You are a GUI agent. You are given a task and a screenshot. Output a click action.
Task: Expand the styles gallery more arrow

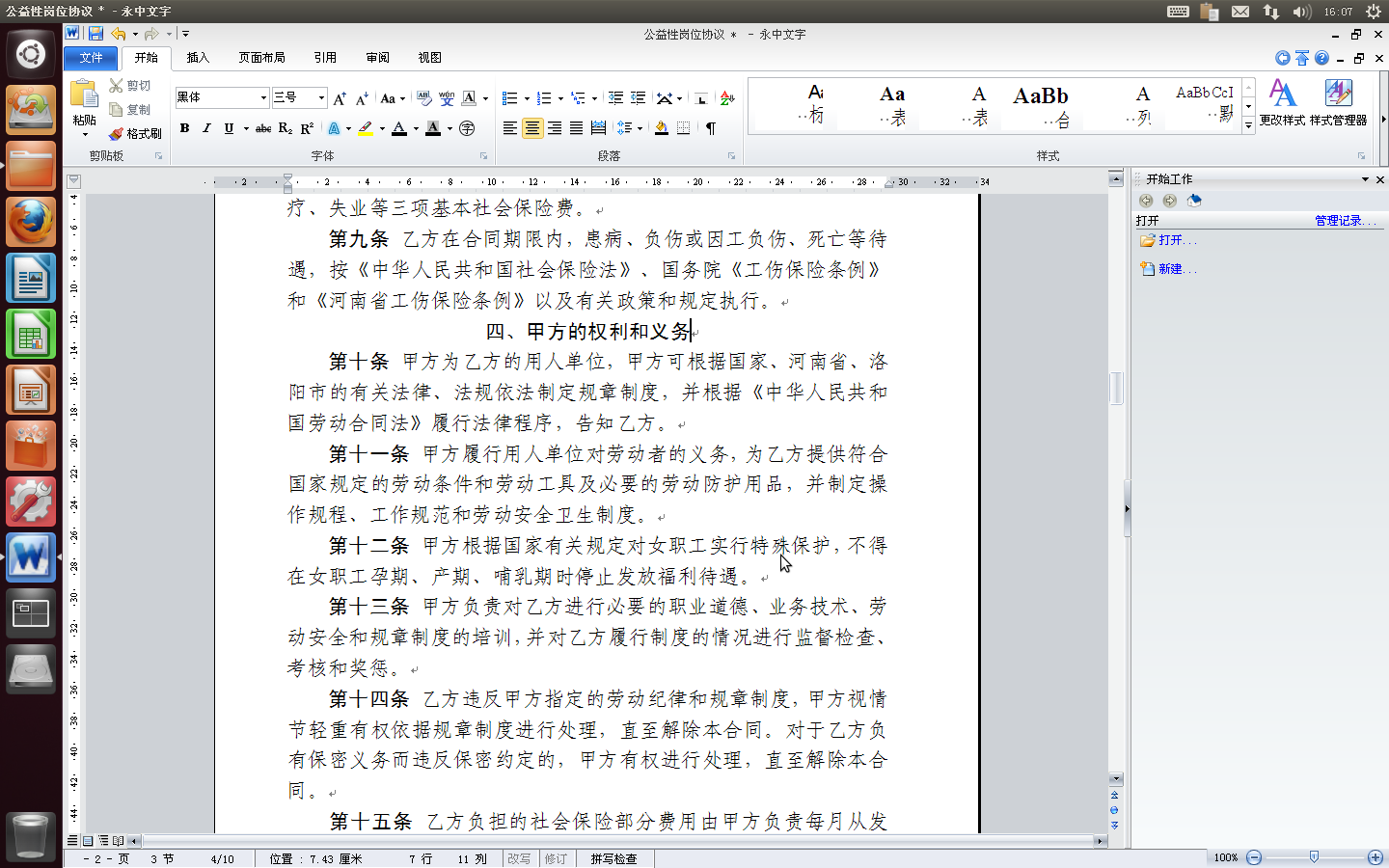pyautogui.click(x=1248, y=124)
